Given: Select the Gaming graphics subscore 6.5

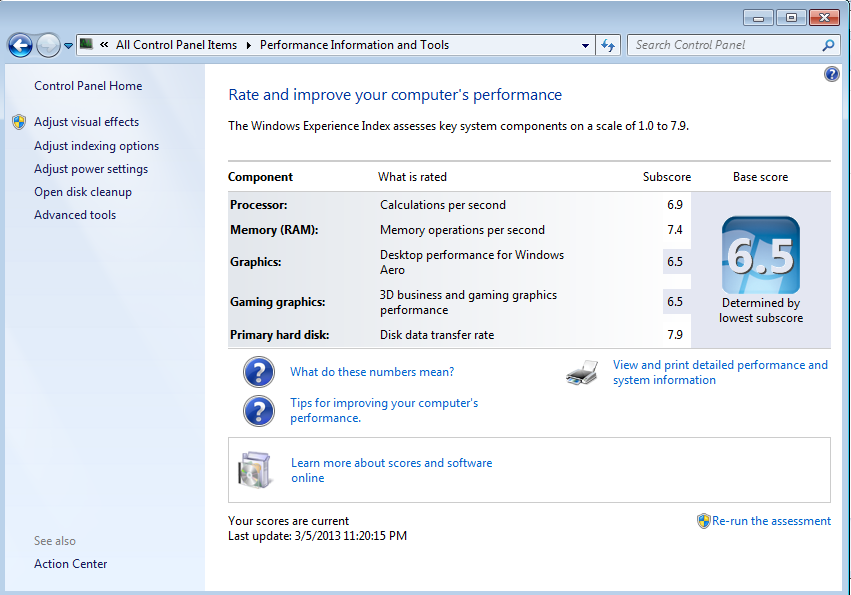Looking at the screenshot, I should click(x=675, y=302).
